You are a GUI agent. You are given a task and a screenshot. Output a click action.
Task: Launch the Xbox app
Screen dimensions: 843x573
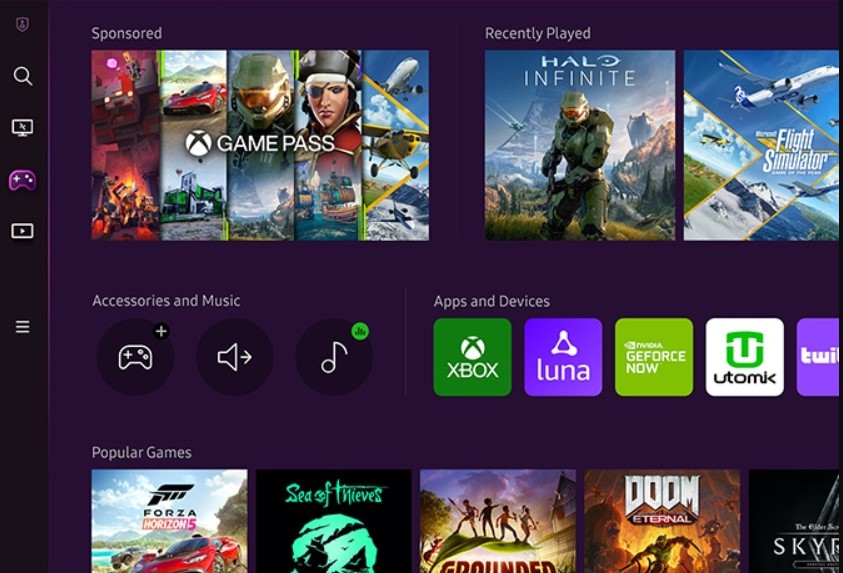[472, 357]
